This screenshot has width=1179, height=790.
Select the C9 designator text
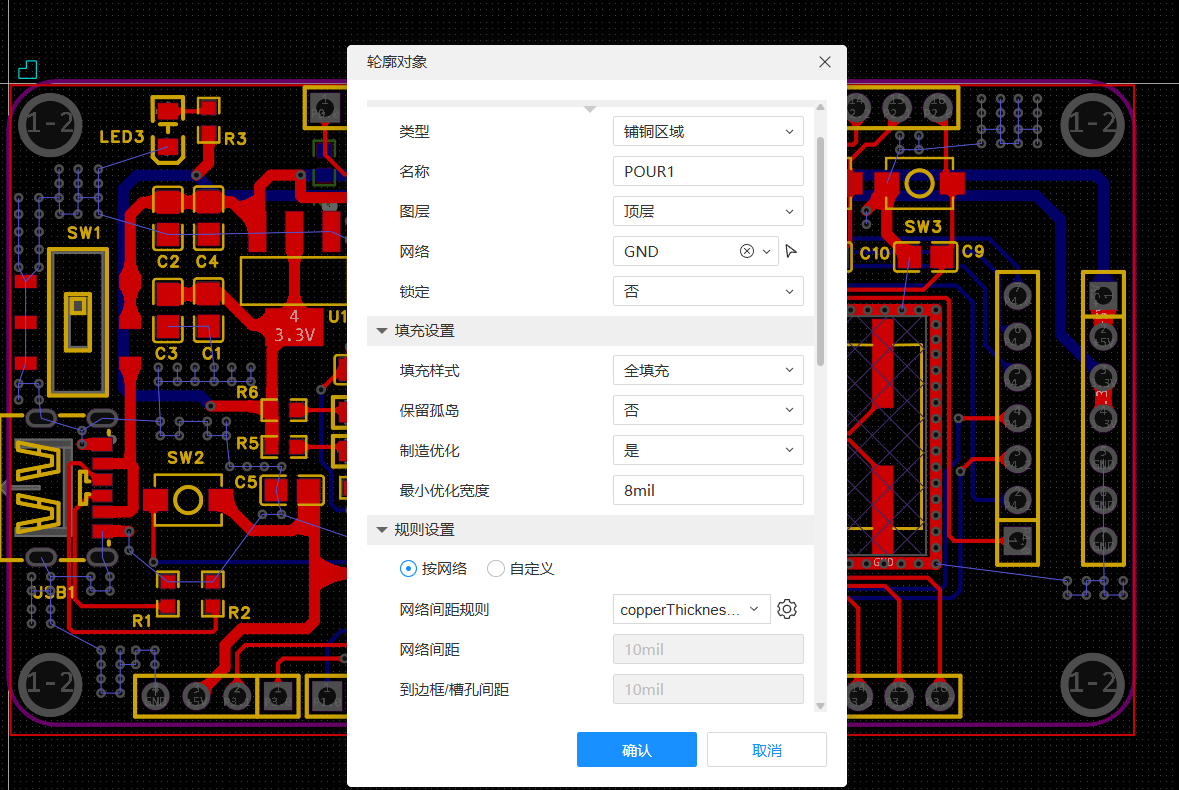click(973, 252)
